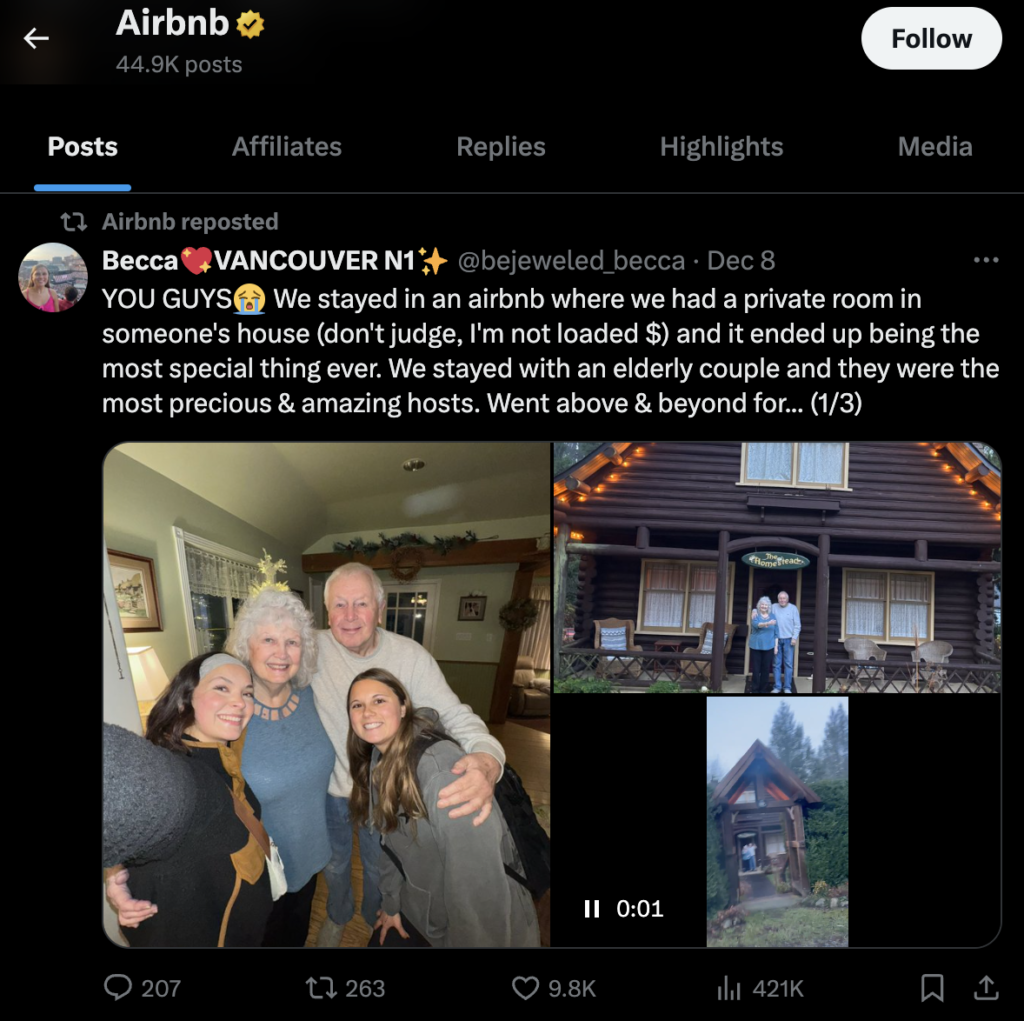Pause the playing video
Viewport: 1024px width, 1021px height.
point(592,909)
